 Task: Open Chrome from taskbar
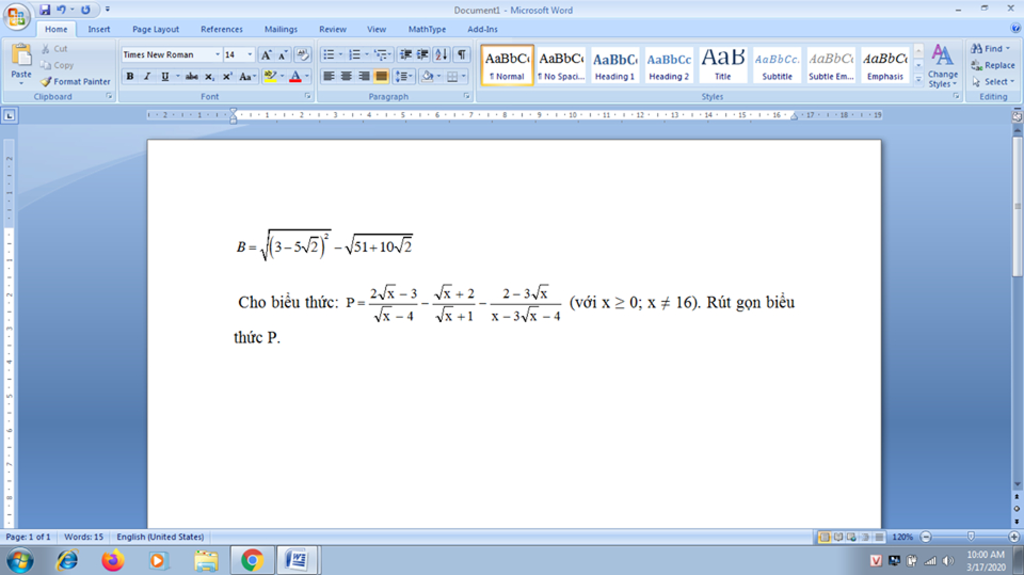[x=252, y=561]
